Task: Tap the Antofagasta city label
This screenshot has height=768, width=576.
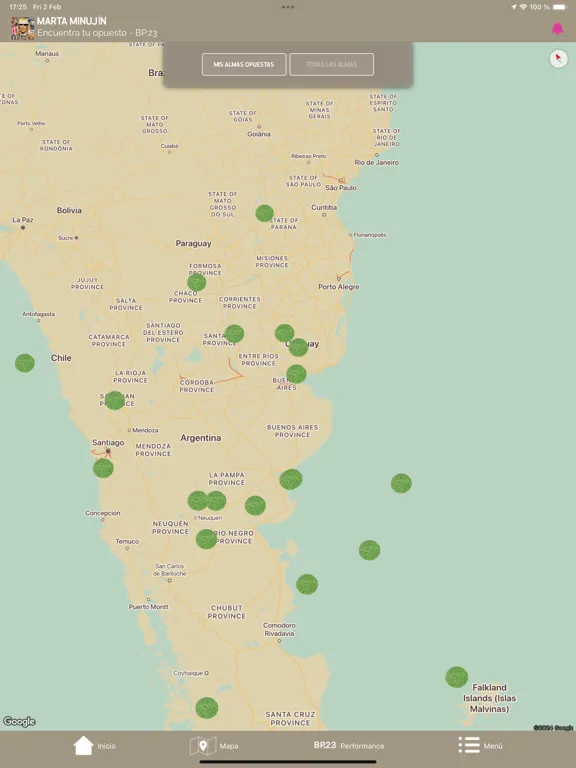Action: click(x=39, y=313)
